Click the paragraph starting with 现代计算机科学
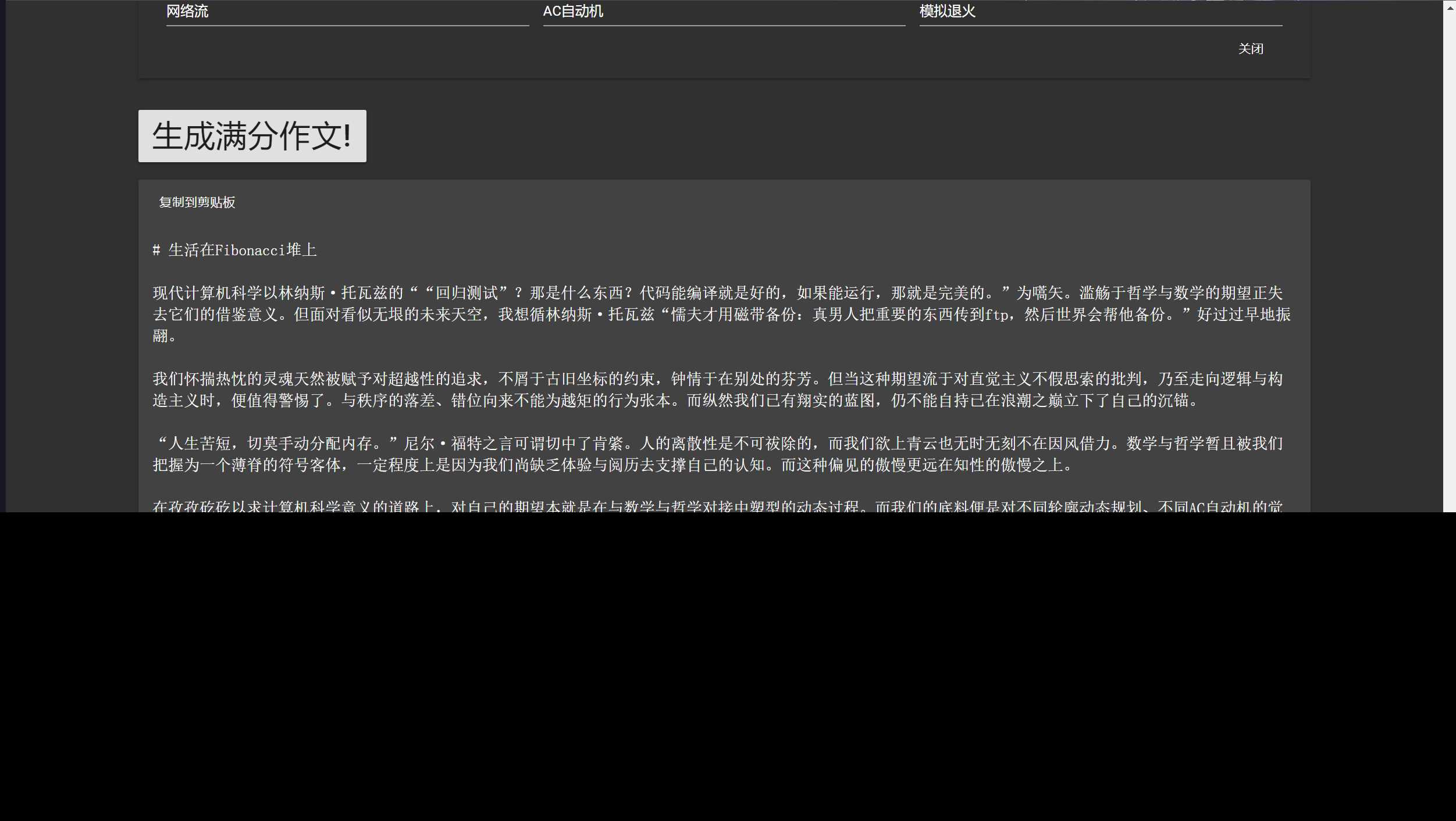1456x821 pixels. (x=721, y=314)
